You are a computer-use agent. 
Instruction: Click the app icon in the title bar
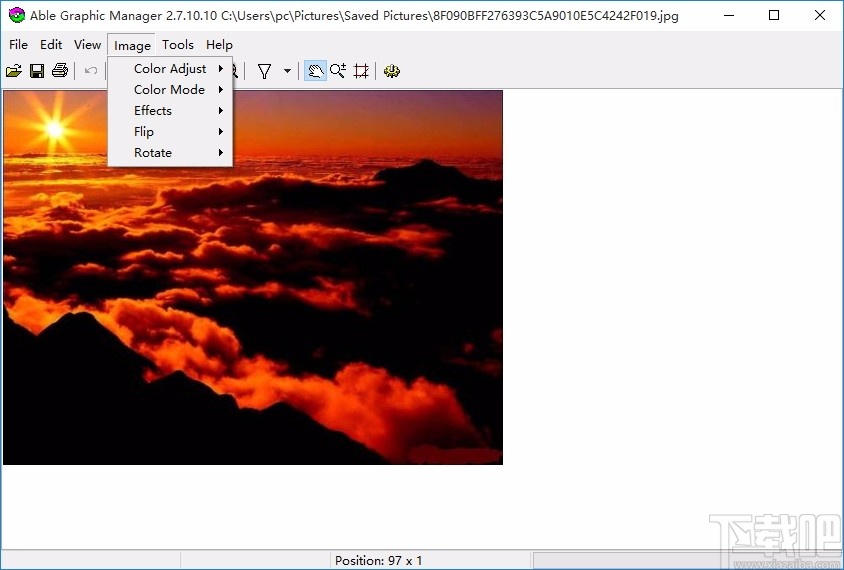click(17, 15)
